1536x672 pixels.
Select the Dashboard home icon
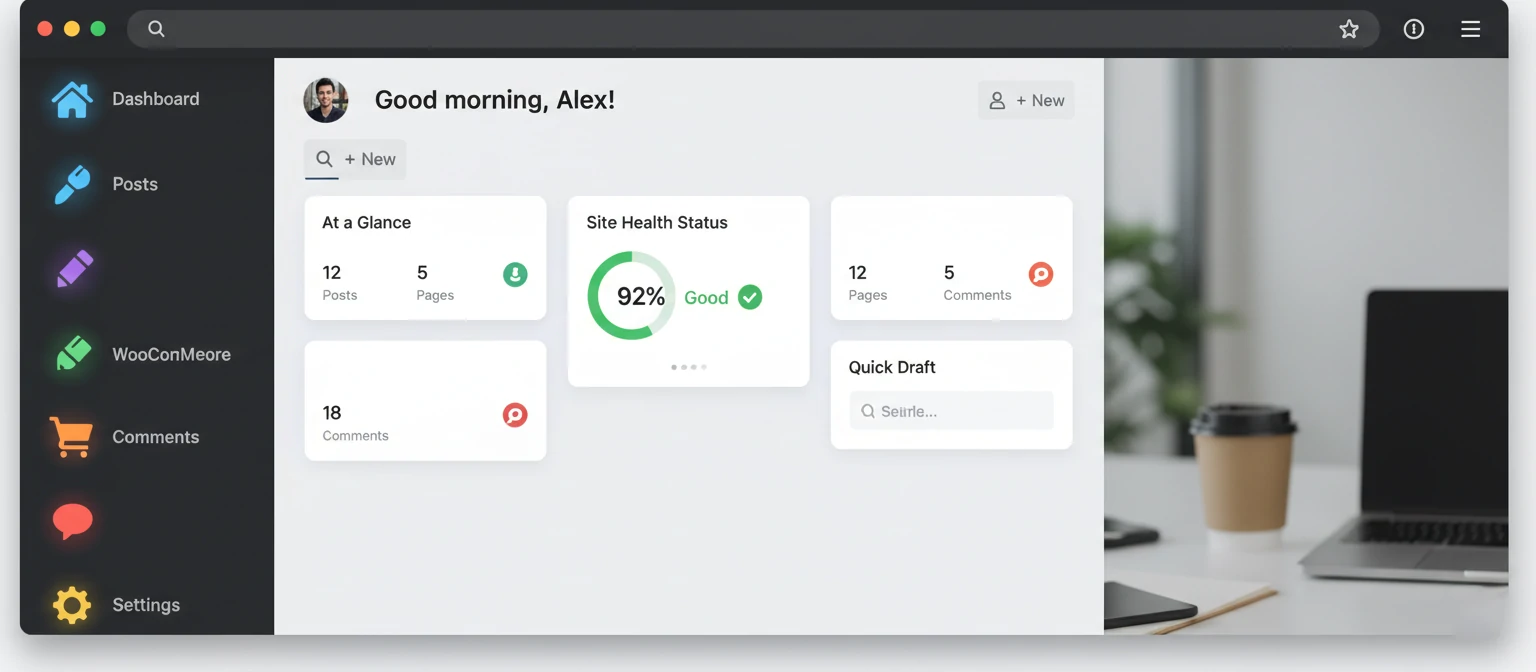pyautogui.click(x=70, y=99)
